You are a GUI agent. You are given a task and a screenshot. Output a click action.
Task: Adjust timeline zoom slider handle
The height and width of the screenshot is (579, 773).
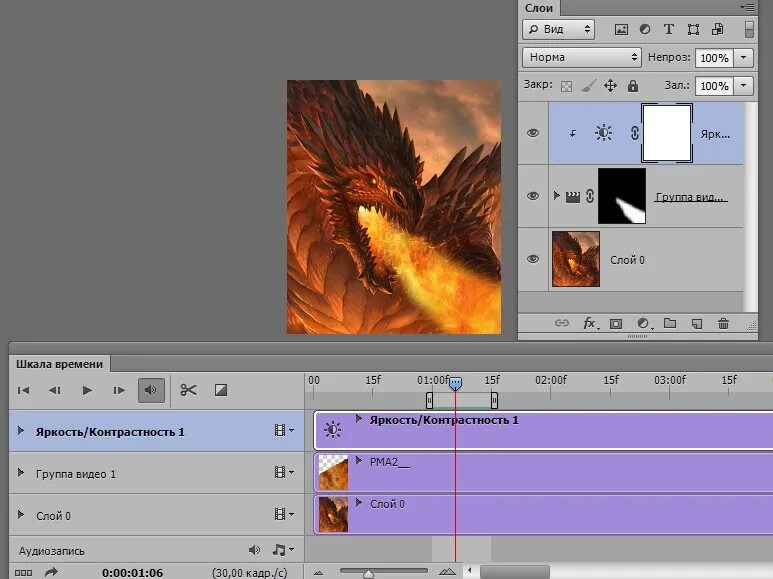click(x=368, y=574)
